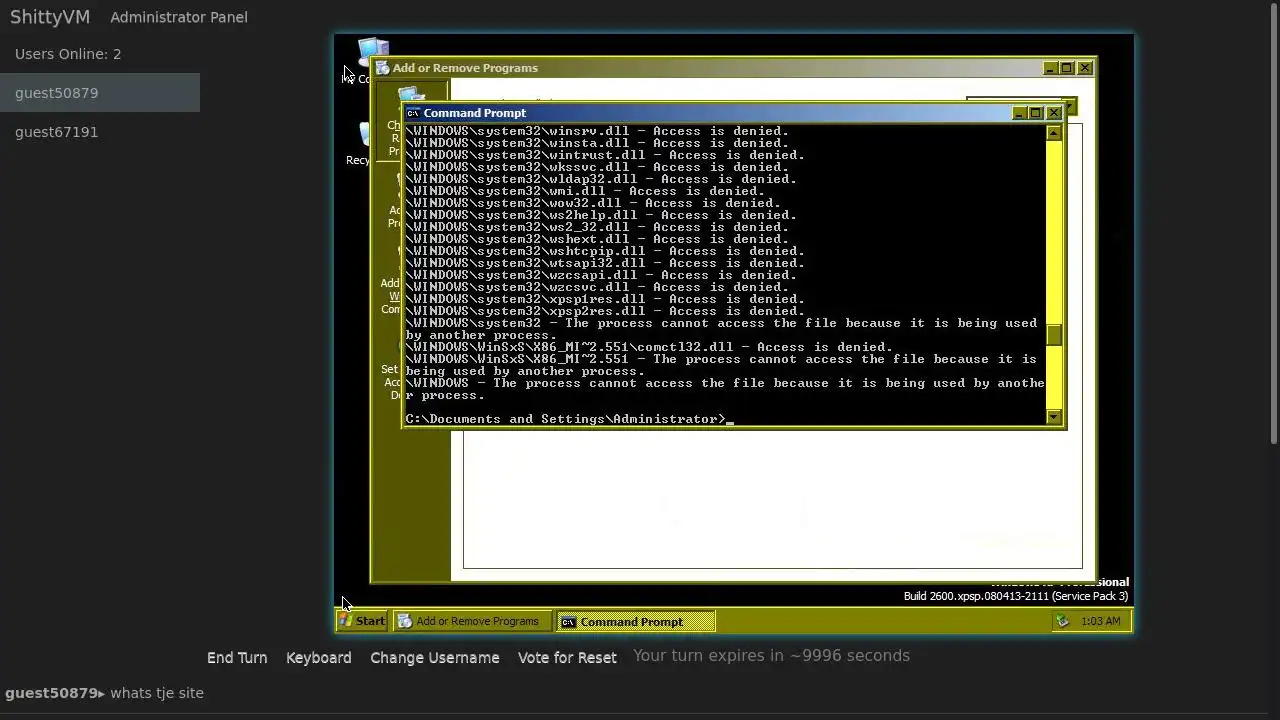Close the Add or Remove Programs window
The height and width of the screenshot is (720, 1280).
tap(1085, 68)
